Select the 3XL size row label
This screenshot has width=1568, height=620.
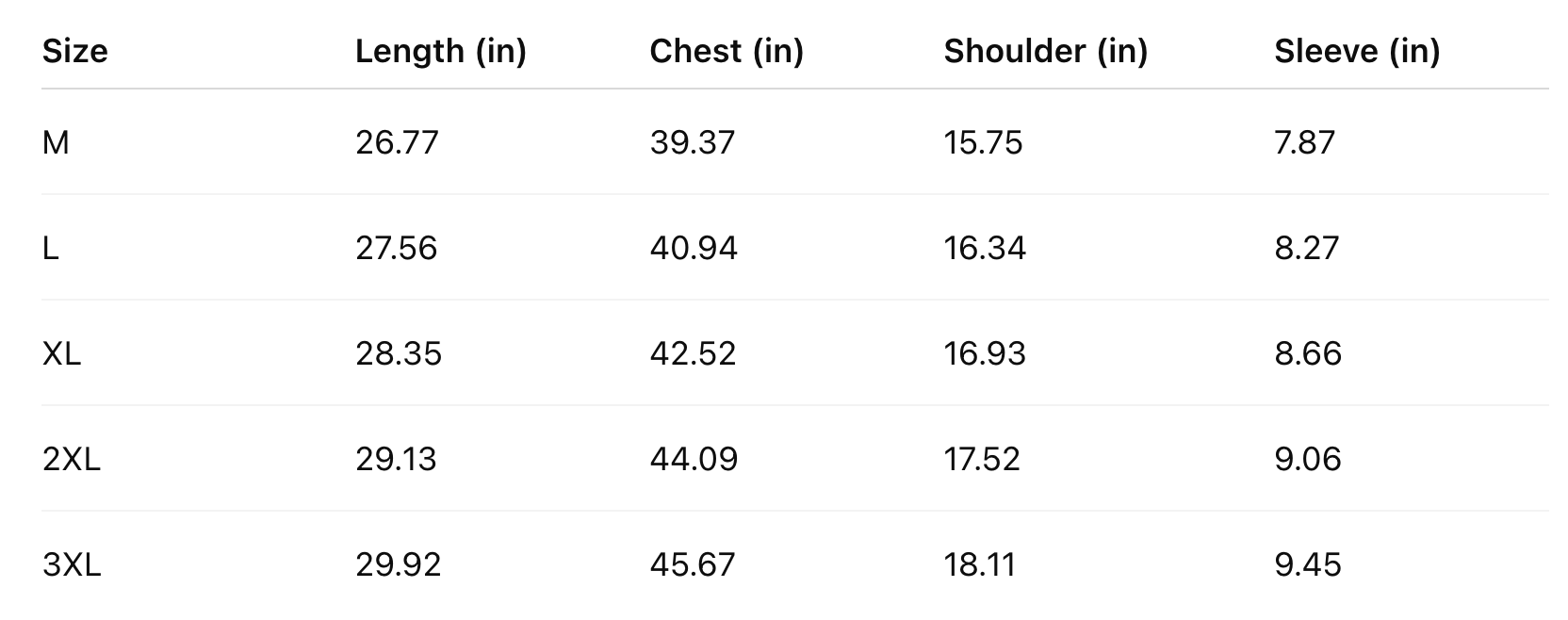click(71, 564)
